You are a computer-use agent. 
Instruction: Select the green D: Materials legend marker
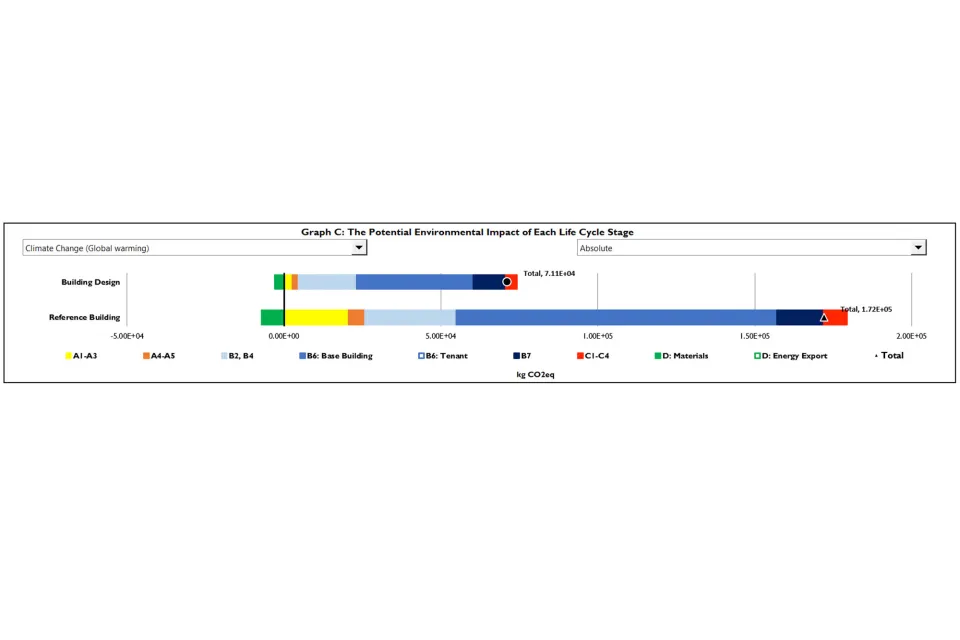(x=658, y=356)
